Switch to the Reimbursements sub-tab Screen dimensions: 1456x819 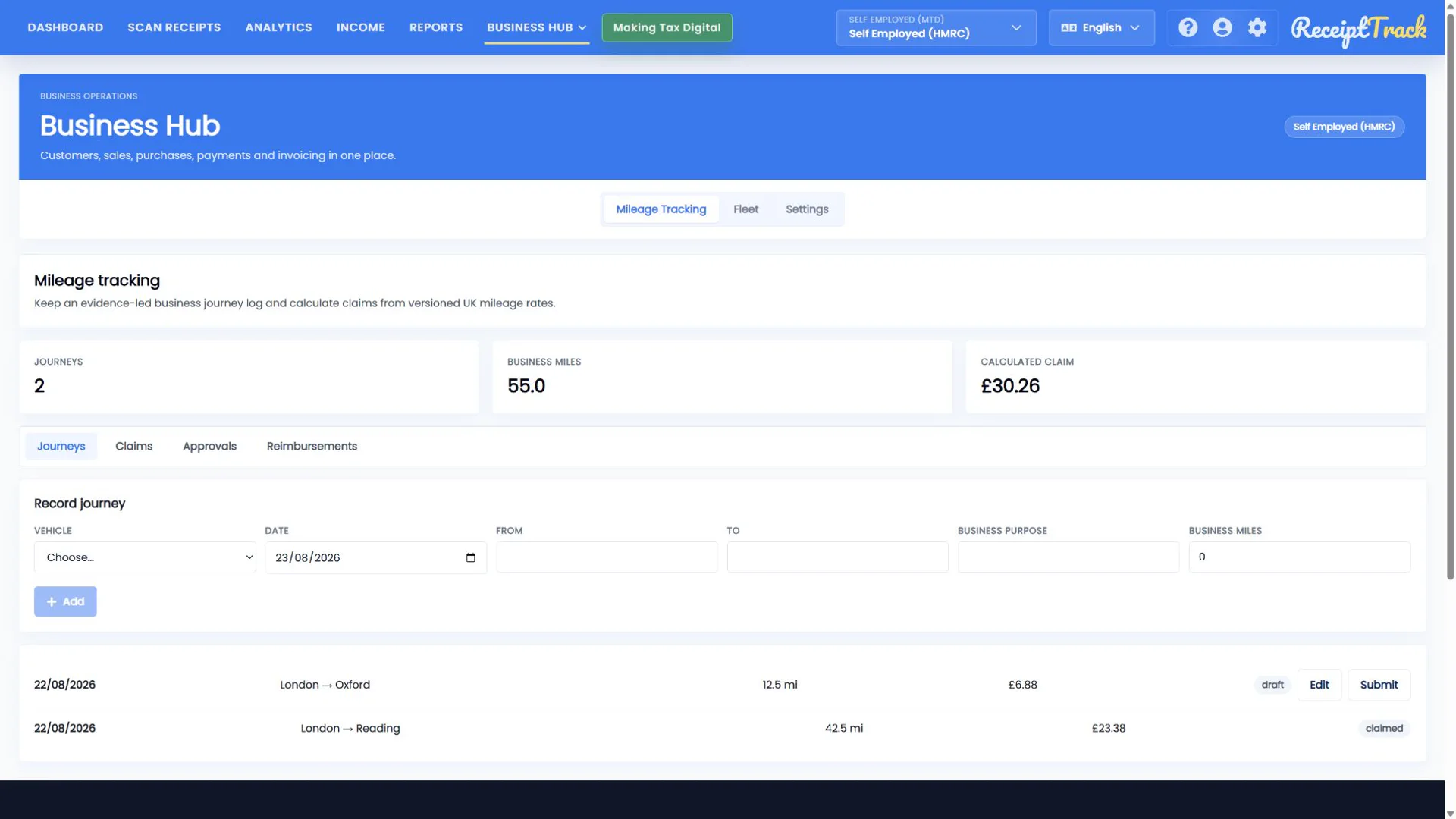312,447
